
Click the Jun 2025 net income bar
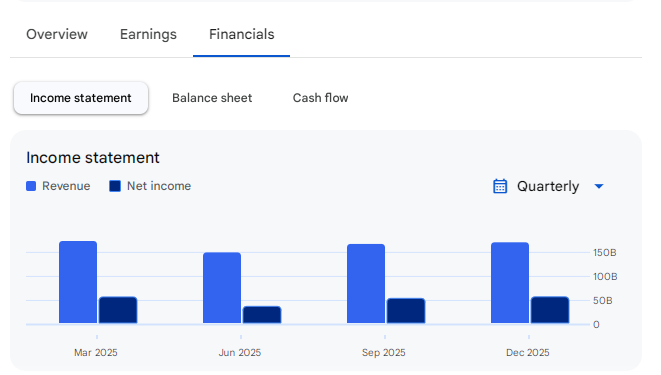pyautogui.click(x=262, y=315)
